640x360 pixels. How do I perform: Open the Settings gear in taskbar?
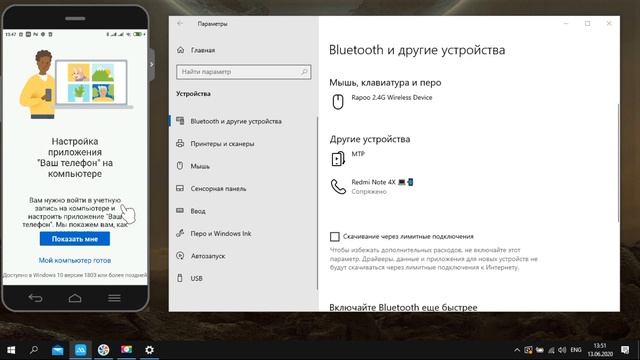(149, 350)
